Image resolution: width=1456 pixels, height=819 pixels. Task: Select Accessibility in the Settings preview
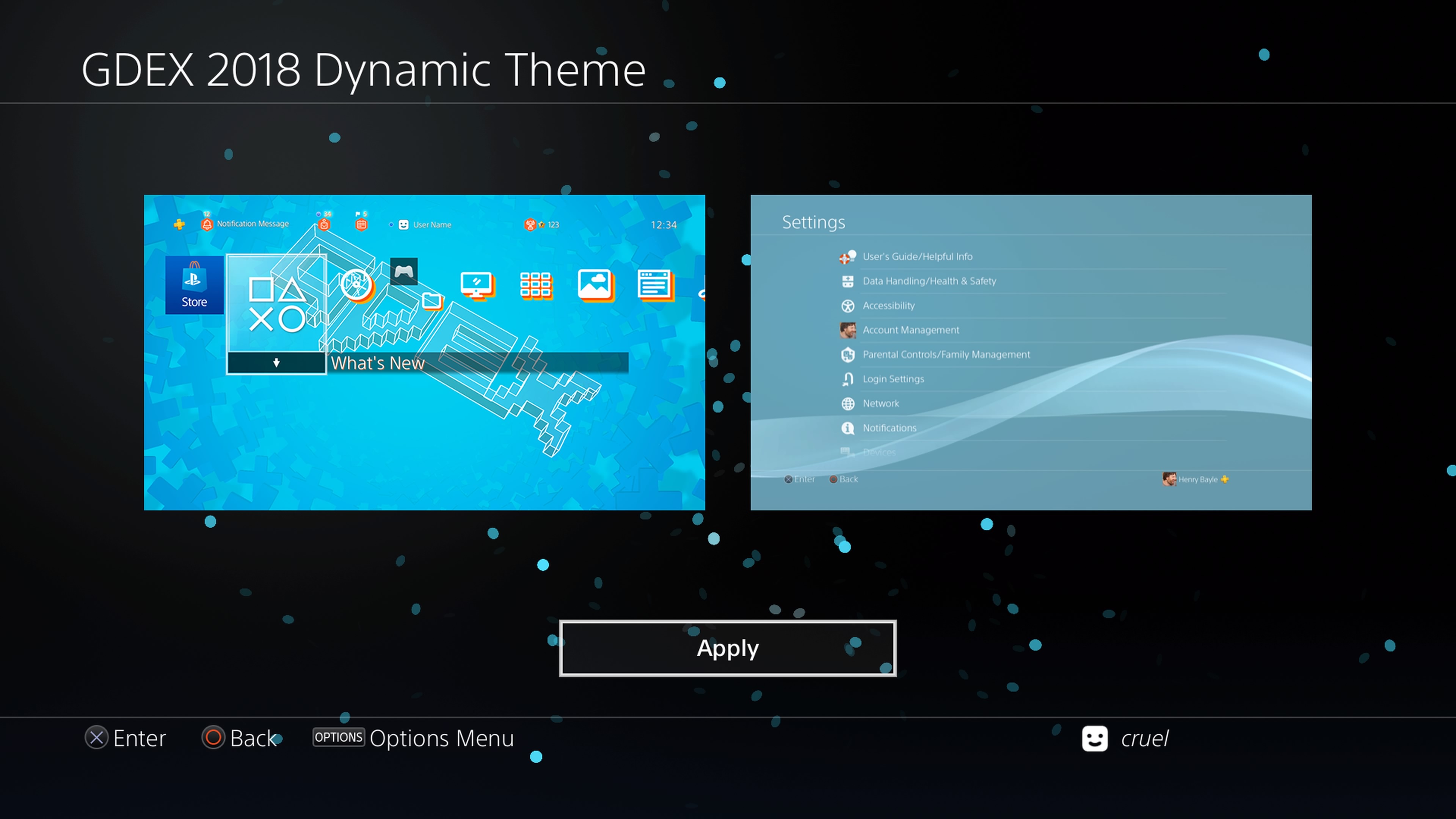[x=888, y=306]
